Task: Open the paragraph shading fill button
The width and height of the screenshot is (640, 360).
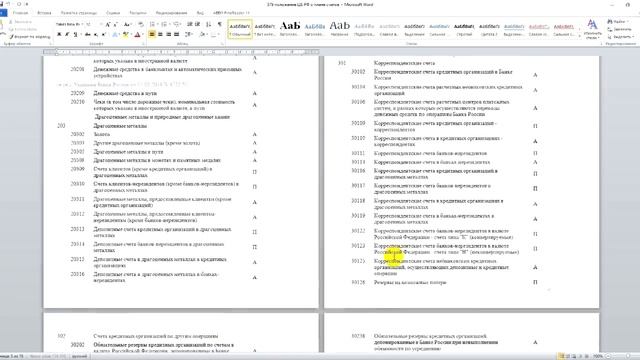Action: (x=202, y=35)
